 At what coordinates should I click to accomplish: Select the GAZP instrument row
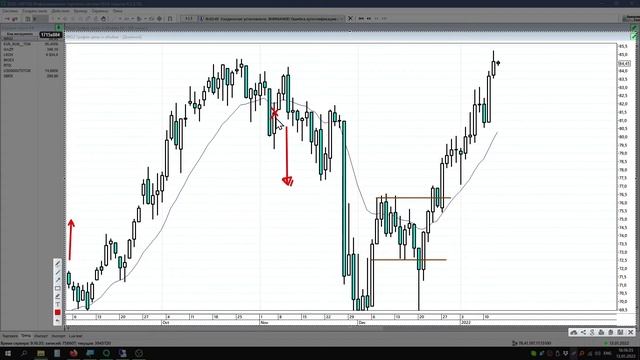(x=31, y=49)
